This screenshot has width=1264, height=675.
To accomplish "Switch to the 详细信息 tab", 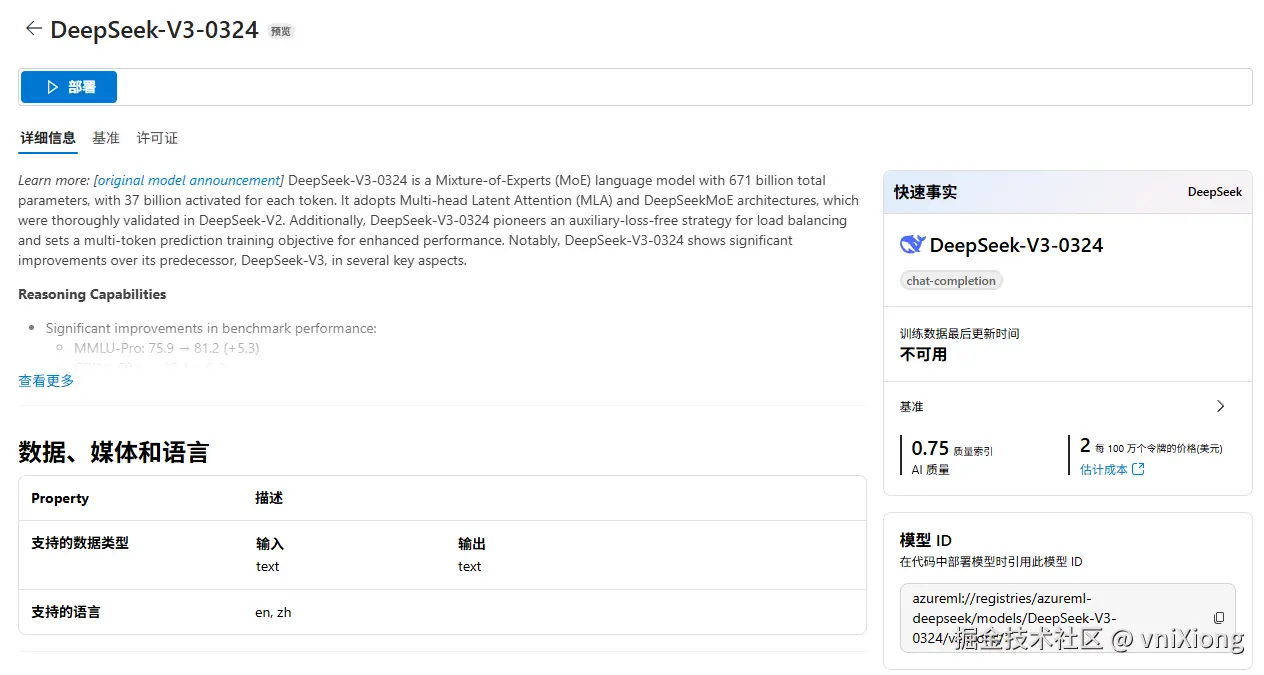I will [x=48, y=138].
